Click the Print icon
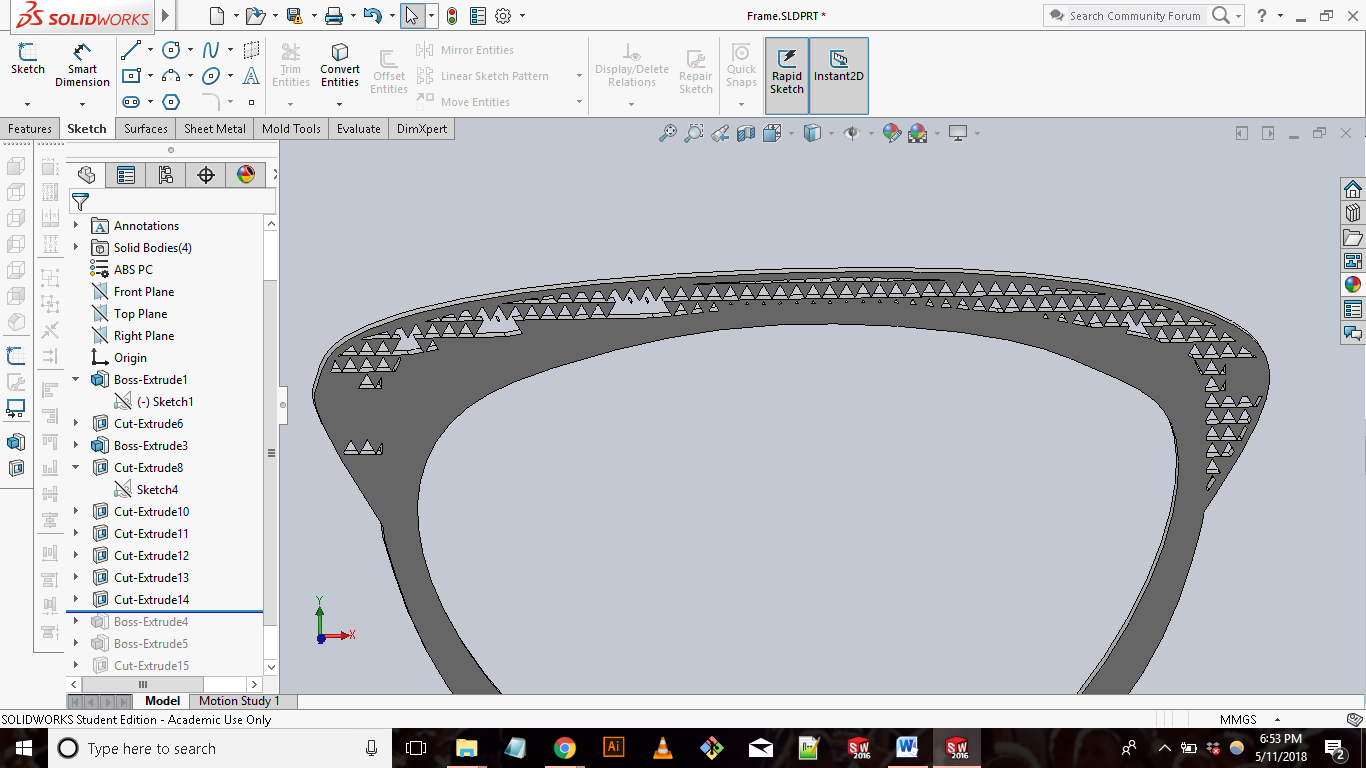 tap(334, 16)
